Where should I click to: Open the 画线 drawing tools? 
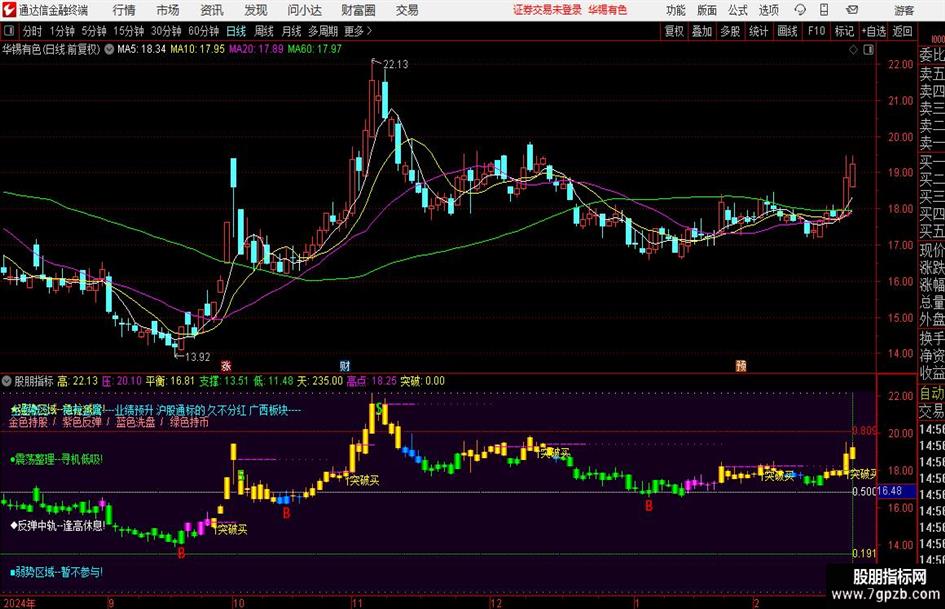(x=787, y=31)
